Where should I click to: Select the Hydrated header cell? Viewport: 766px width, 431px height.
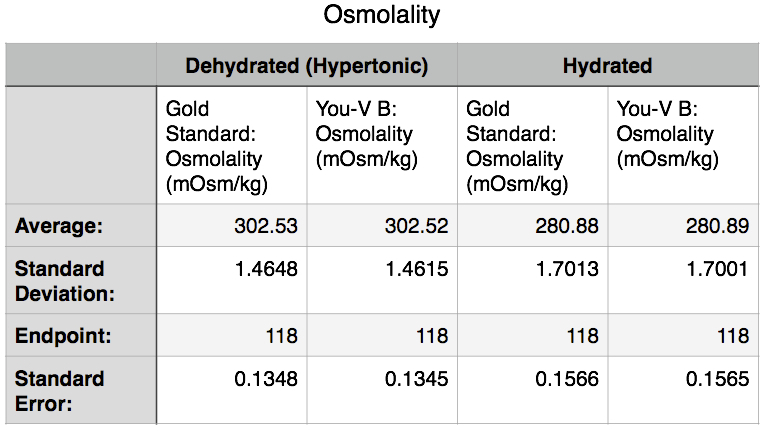point(607,67)
